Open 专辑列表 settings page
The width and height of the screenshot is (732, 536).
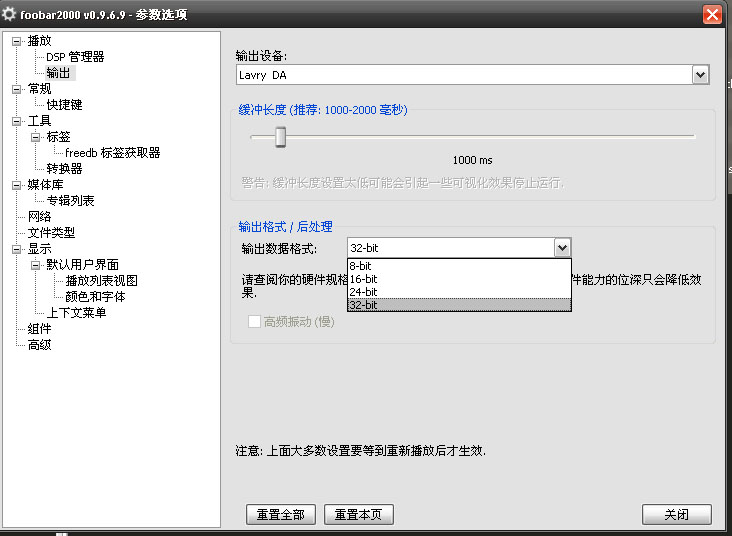(70, 201)
